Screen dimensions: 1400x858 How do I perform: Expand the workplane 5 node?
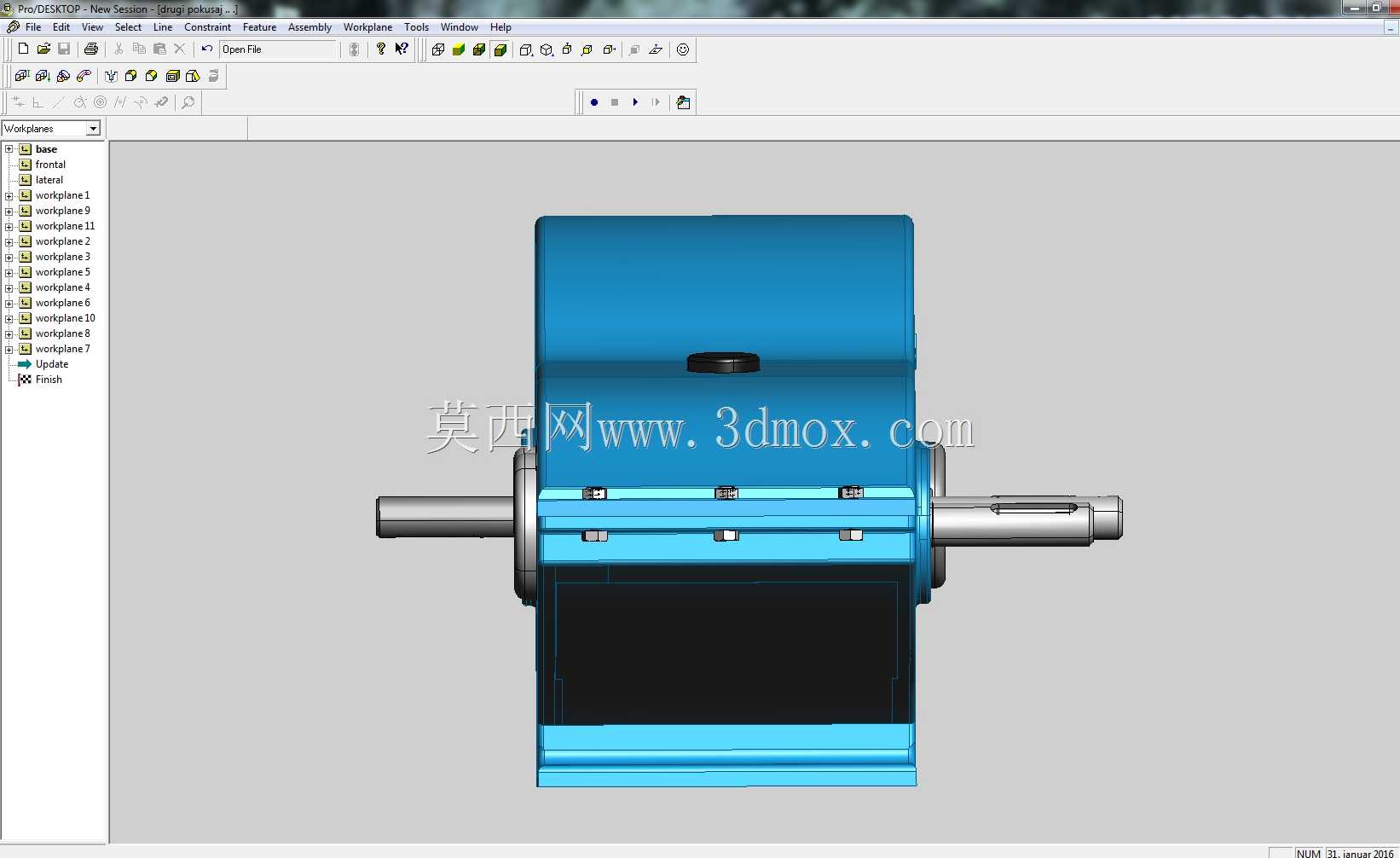[x=9, y=272]
